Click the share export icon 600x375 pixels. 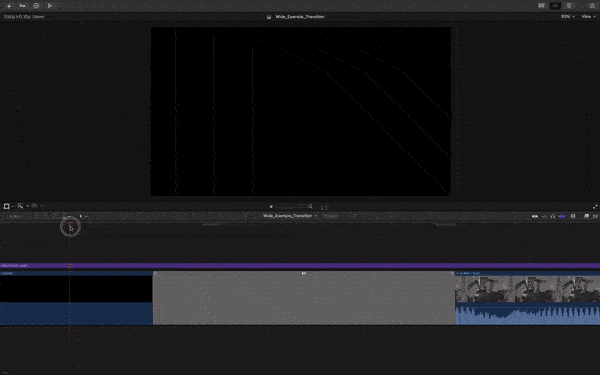coord(592,6)
